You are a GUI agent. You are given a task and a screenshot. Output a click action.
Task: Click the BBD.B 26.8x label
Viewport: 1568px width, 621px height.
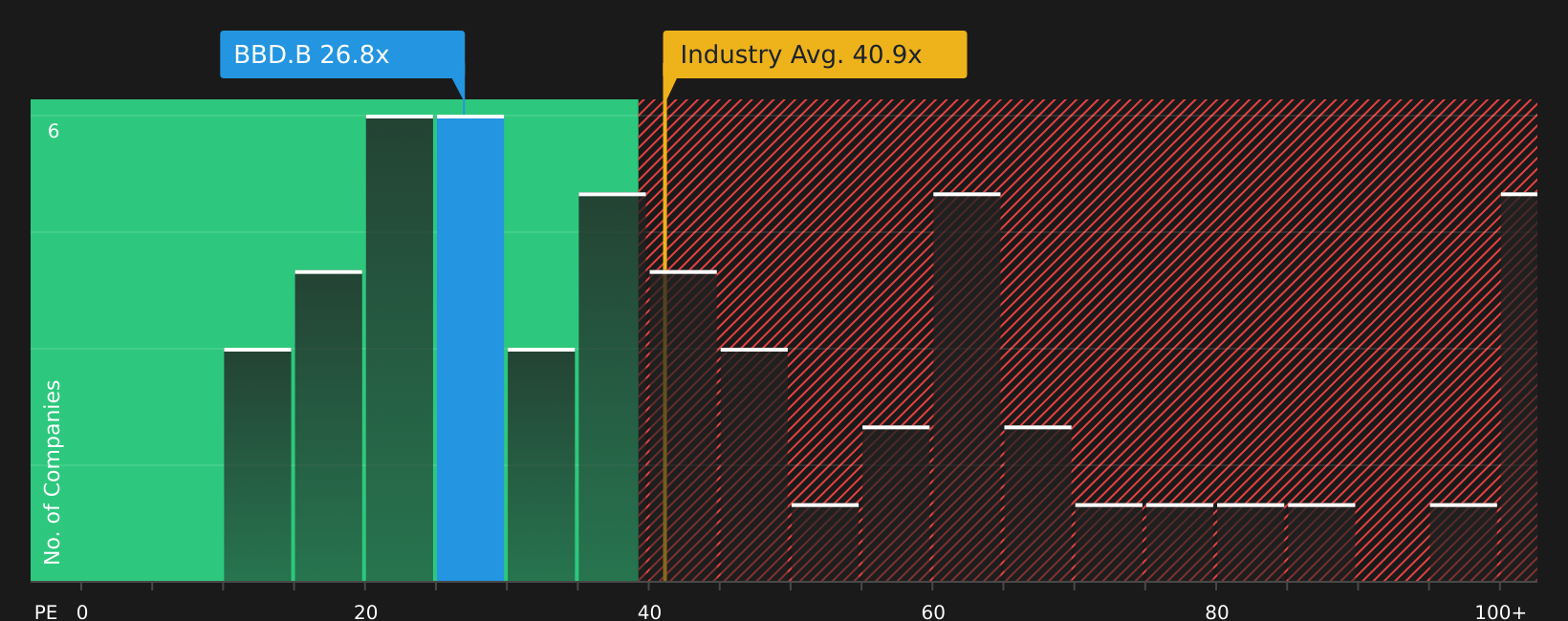pyautogui.click(x=342, y=54)
